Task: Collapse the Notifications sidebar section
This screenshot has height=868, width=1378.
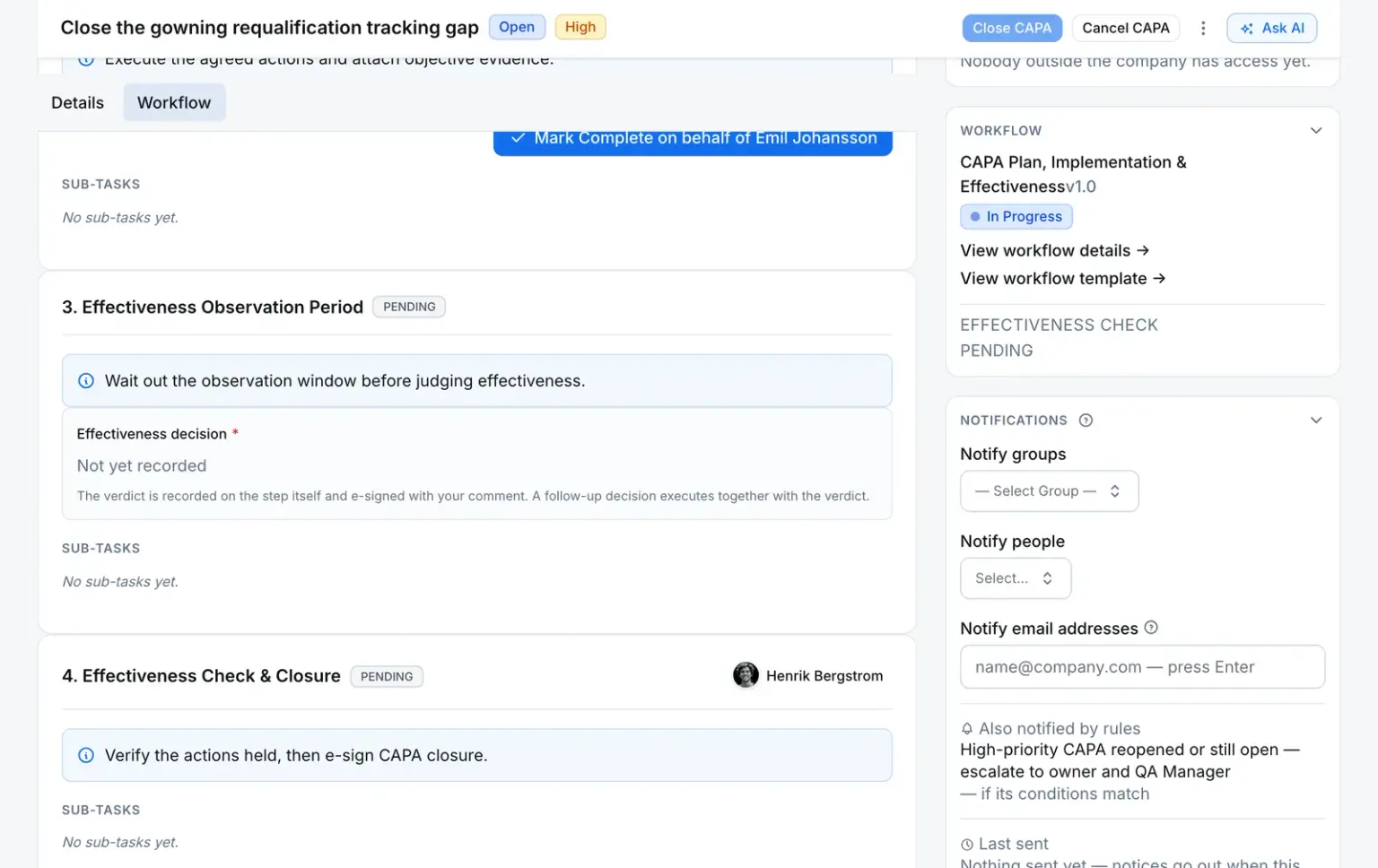Action: (1316, 421)
